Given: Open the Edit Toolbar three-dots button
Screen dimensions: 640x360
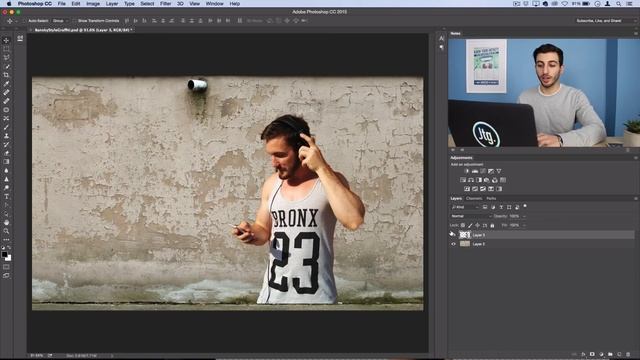Looking at the screenshot, I should (6, 240).
